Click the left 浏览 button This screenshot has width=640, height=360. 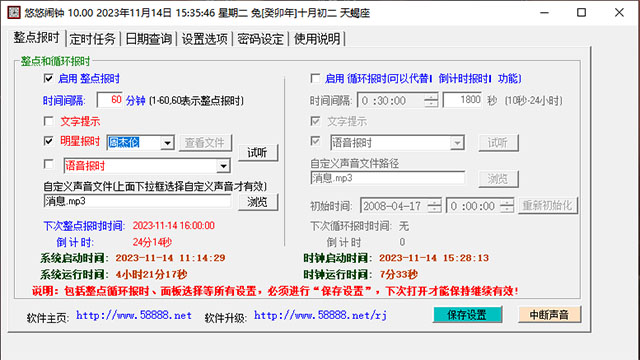tap(258, 202)
